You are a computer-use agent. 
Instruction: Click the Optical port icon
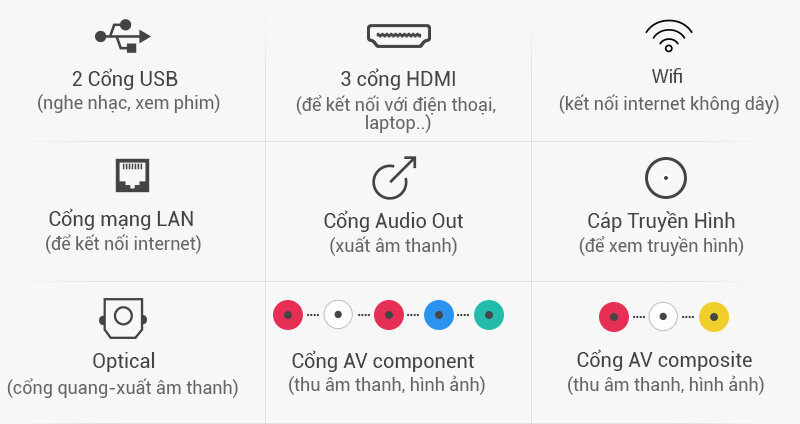(123, 318)
